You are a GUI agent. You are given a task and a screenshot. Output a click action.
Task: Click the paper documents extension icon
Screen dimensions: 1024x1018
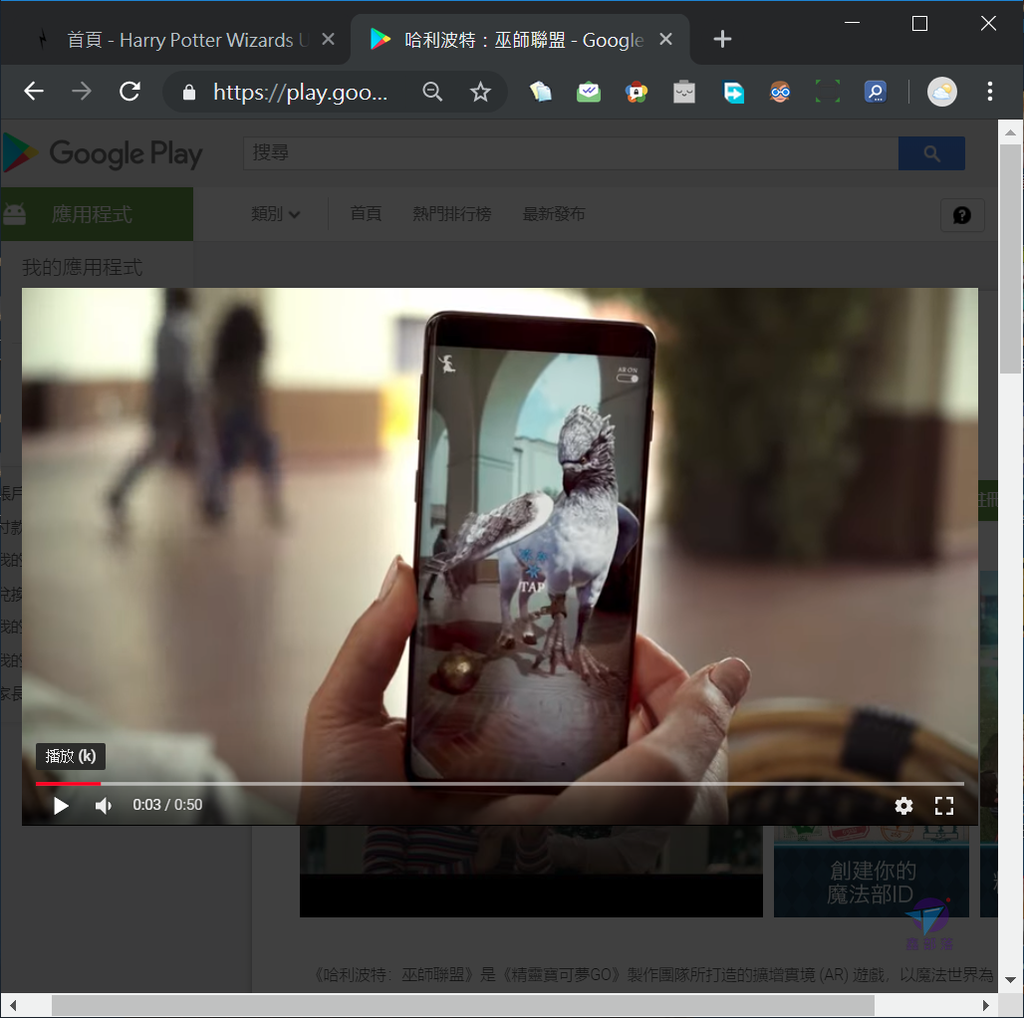click(541, 92)
